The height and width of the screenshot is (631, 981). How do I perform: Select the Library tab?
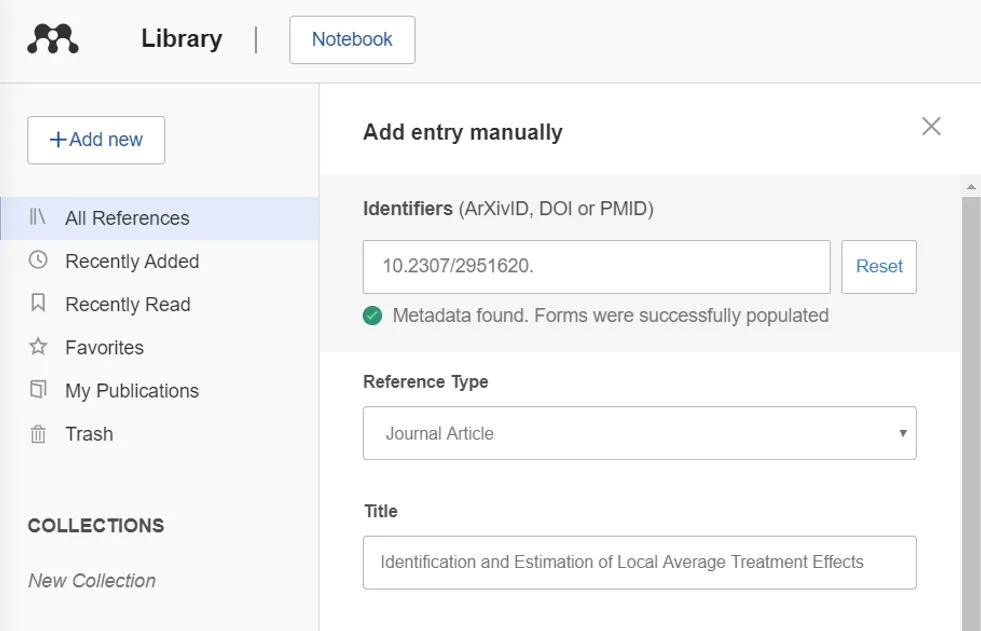pyautogui.click(x=181, y=39)
